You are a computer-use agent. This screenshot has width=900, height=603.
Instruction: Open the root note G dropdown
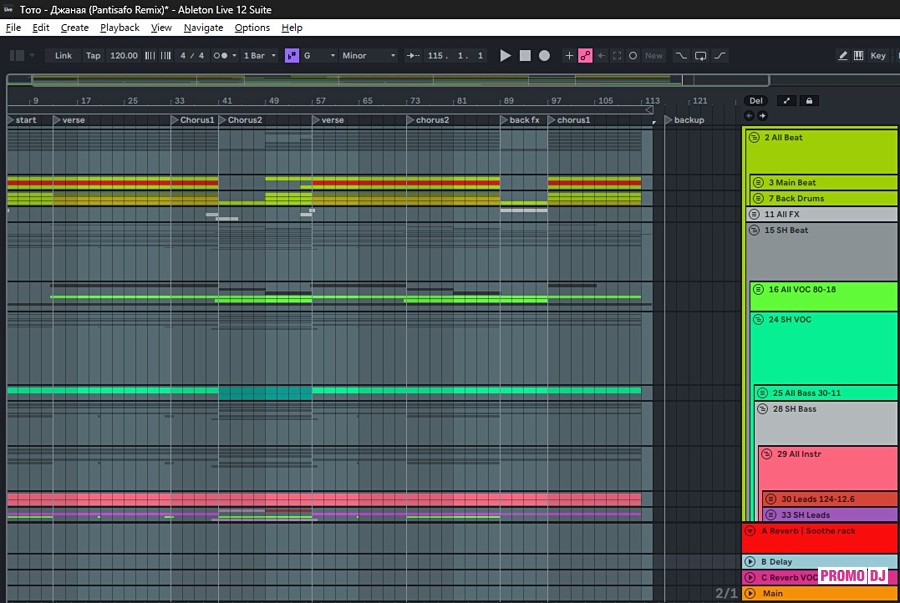pos(318,56)
